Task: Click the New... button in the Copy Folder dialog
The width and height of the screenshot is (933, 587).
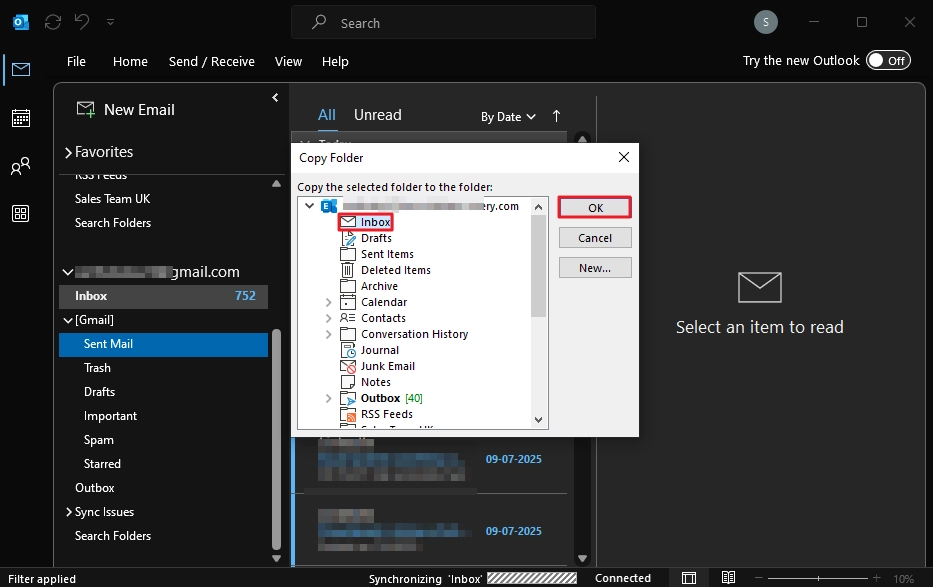Action: (x=594, y=267)
